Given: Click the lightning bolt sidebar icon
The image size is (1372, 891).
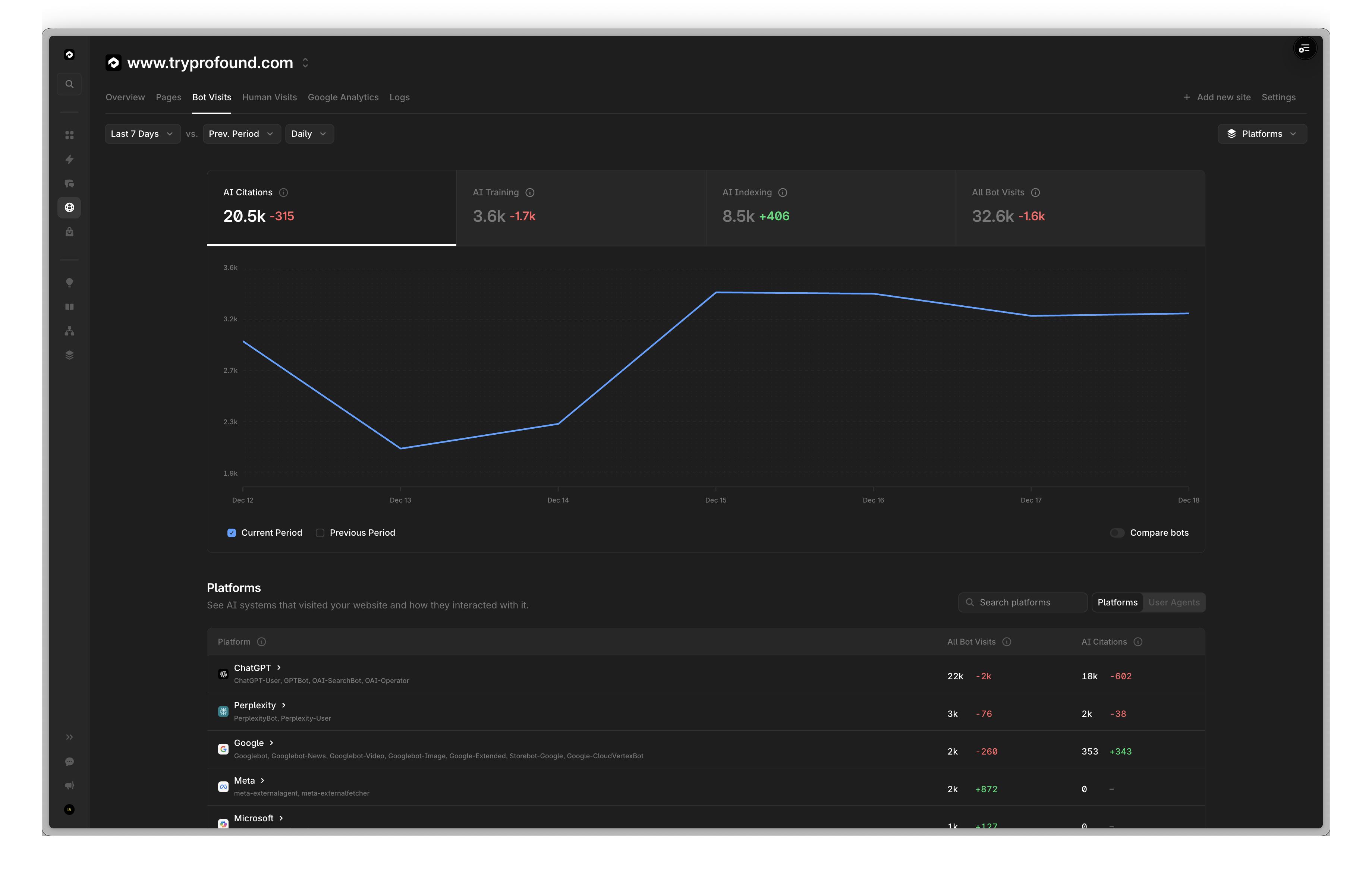Looking at the screenshot, I should pyautogui.click(x=69, y=159).
